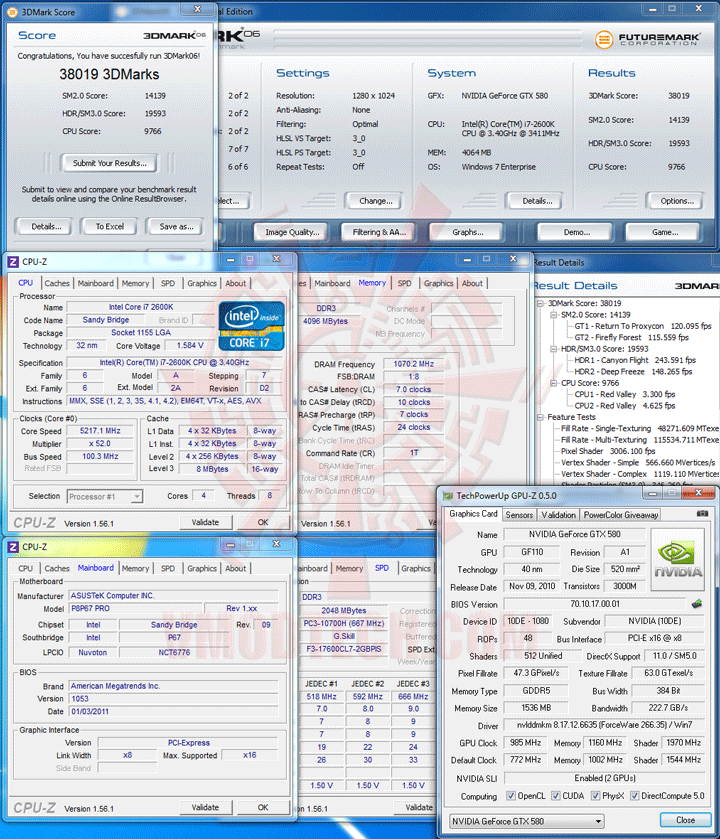720x839 pixels.
Task: Click NVIDIA SLI Enabled (2 GPUs) field
Action: pyautogui.click(x=604, y=778)
